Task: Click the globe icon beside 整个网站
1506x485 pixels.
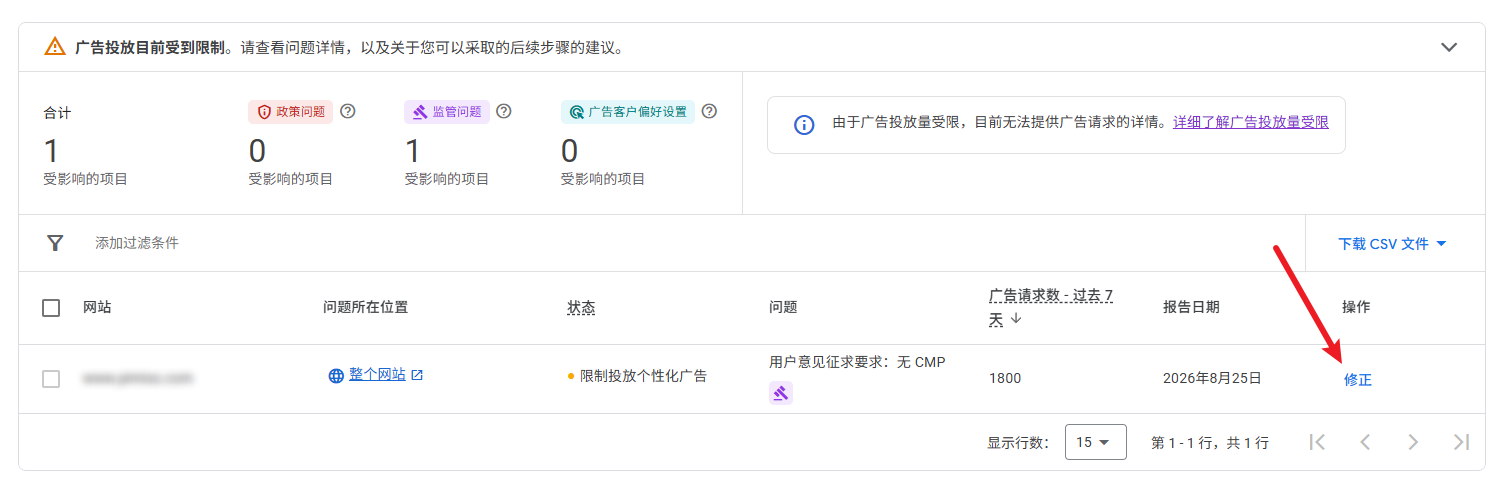Action: click(337, 376)
